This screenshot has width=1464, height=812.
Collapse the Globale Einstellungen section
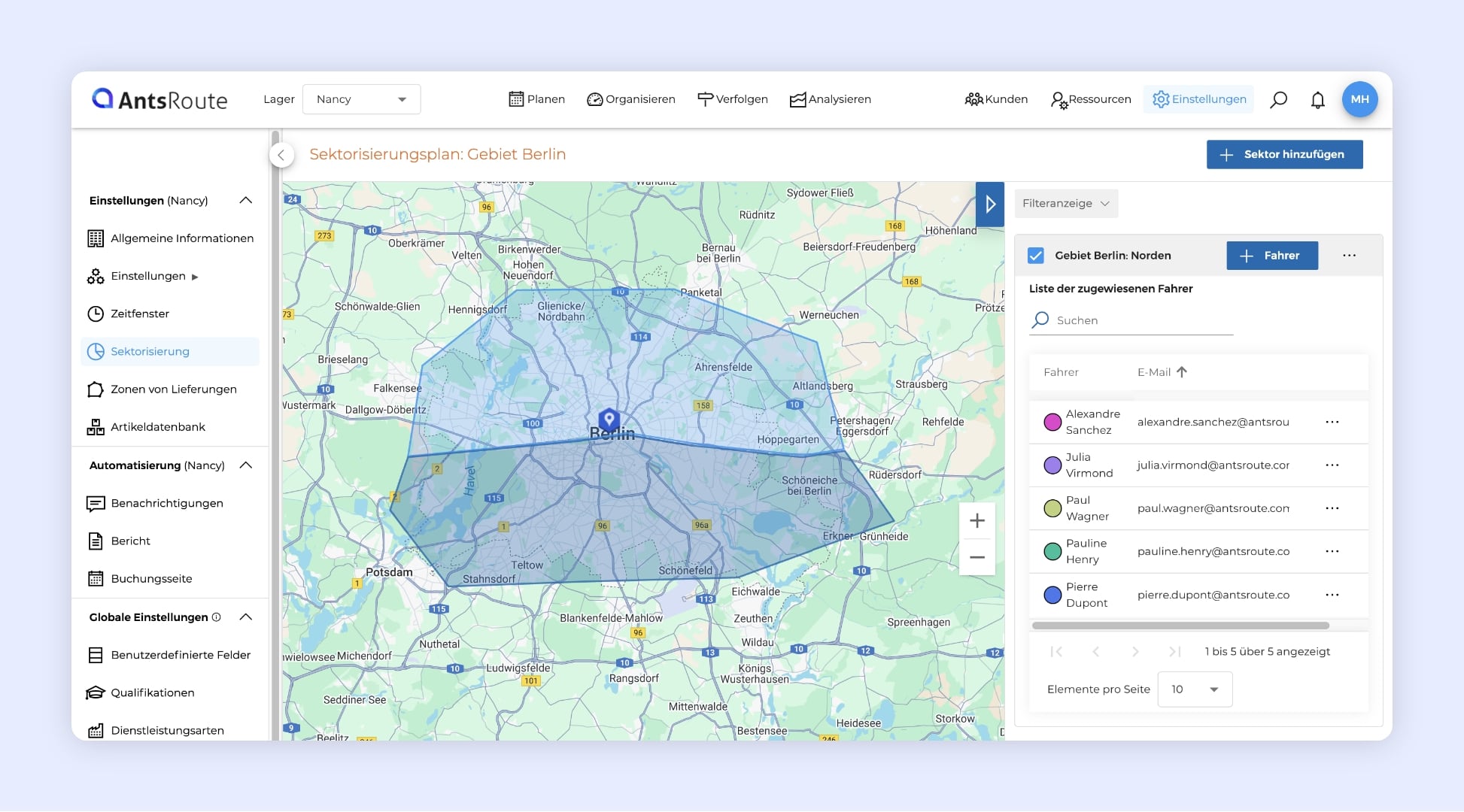[x=246, y=617]
